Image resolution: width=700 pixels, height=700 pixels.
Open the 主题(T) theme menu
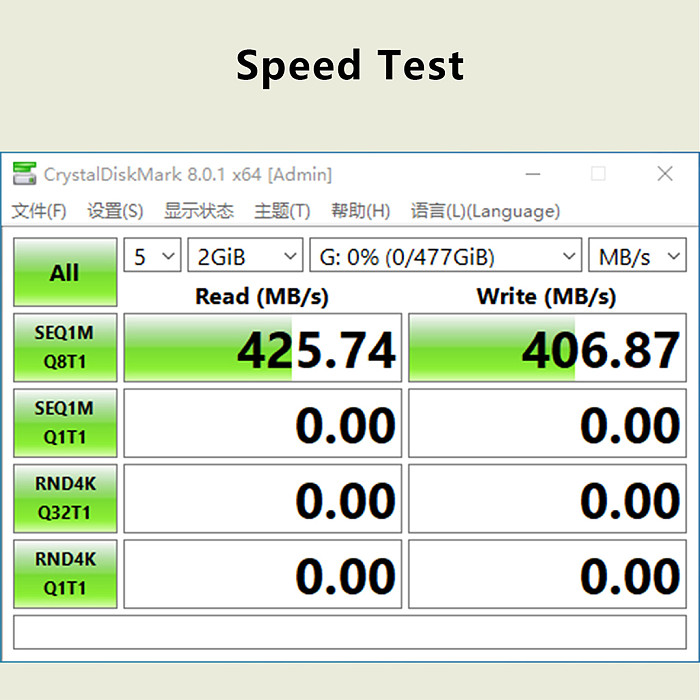282,211
